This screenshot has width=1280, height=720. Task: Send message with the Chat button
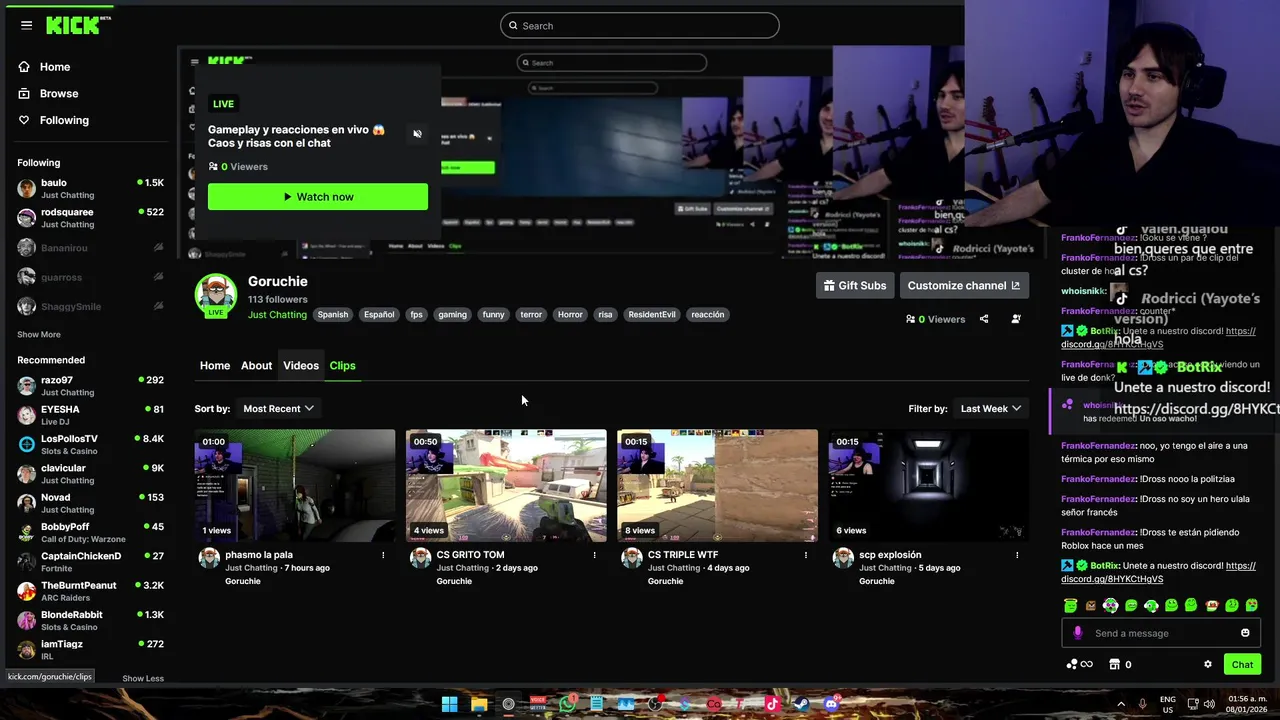(x=1242, y=664)
